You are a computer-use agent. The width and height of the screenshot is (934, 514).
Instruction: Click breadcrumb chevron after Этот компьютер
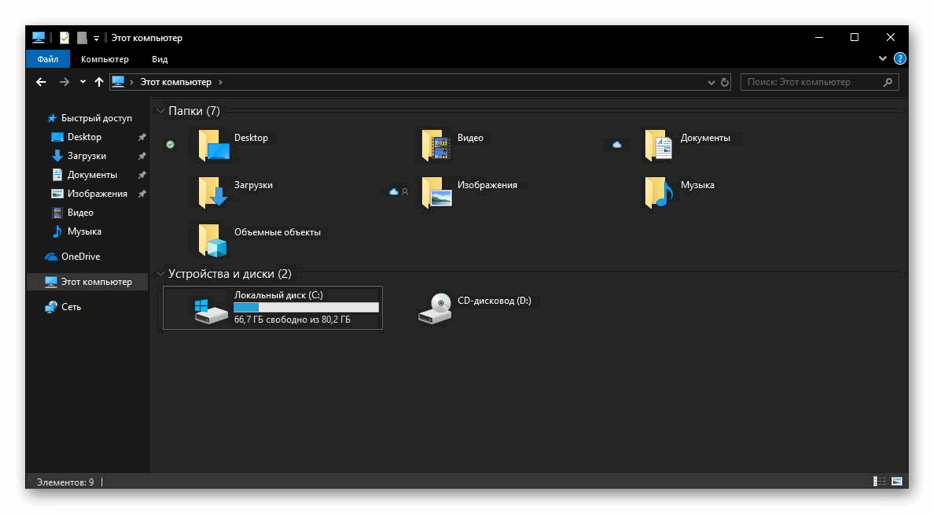pos(220,82)
